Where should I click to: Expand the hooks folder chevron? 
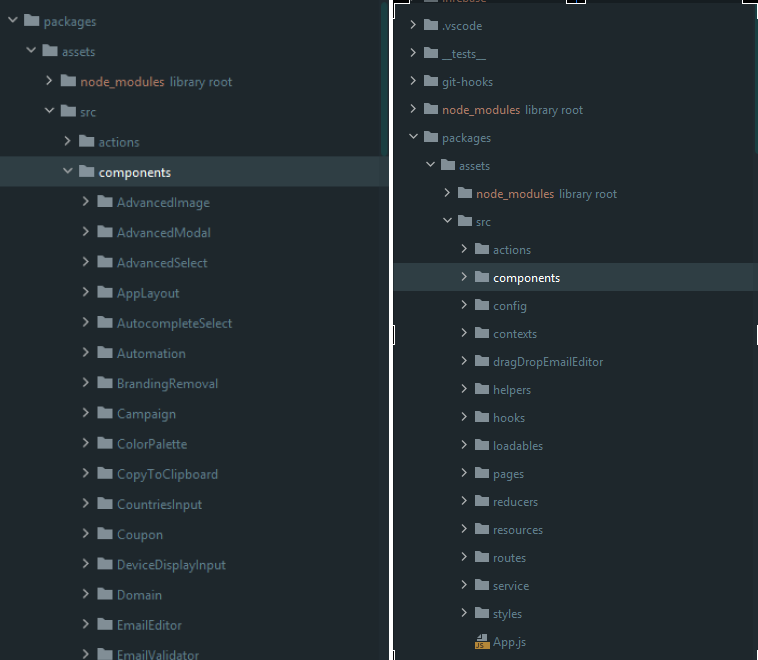tap(466, 417)
